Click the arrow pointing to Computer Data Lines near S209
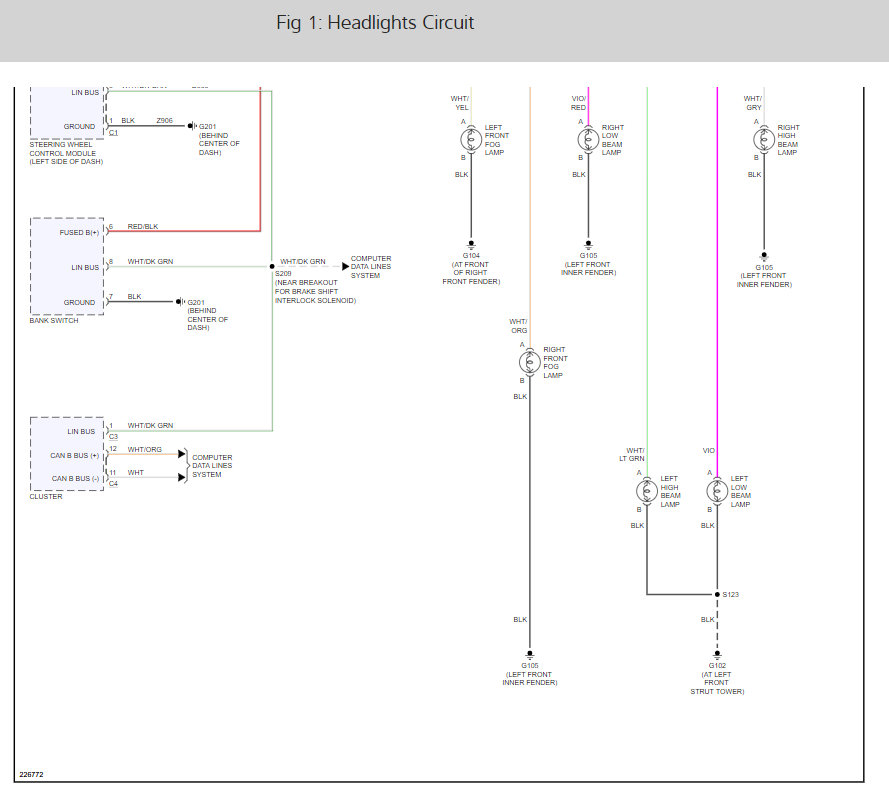The image size is (889, 799). coord(345,267)
